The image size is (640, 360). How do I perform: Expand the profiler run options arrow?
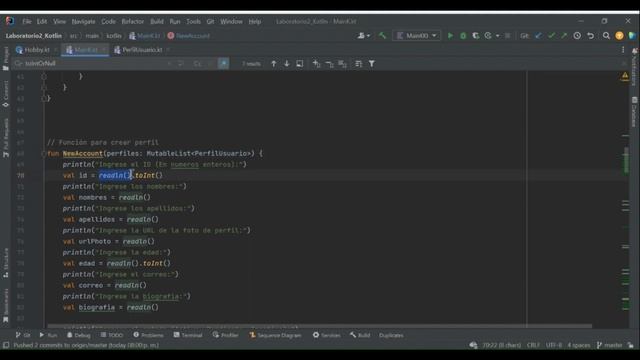point(497,36)
